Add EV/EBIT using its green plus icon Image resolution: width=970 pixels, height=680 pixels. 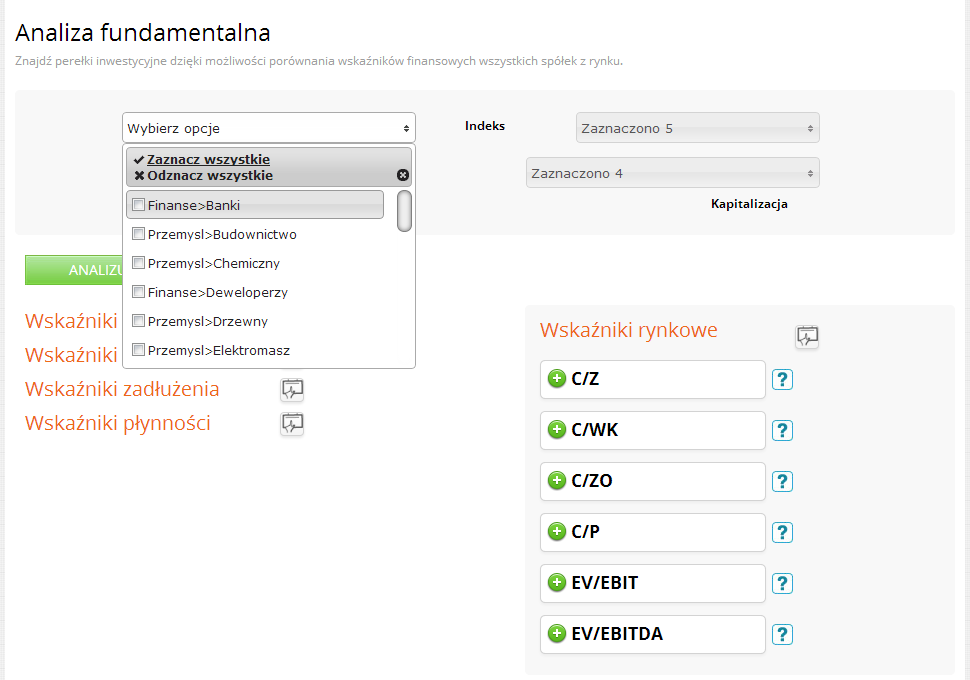point(557,582)
